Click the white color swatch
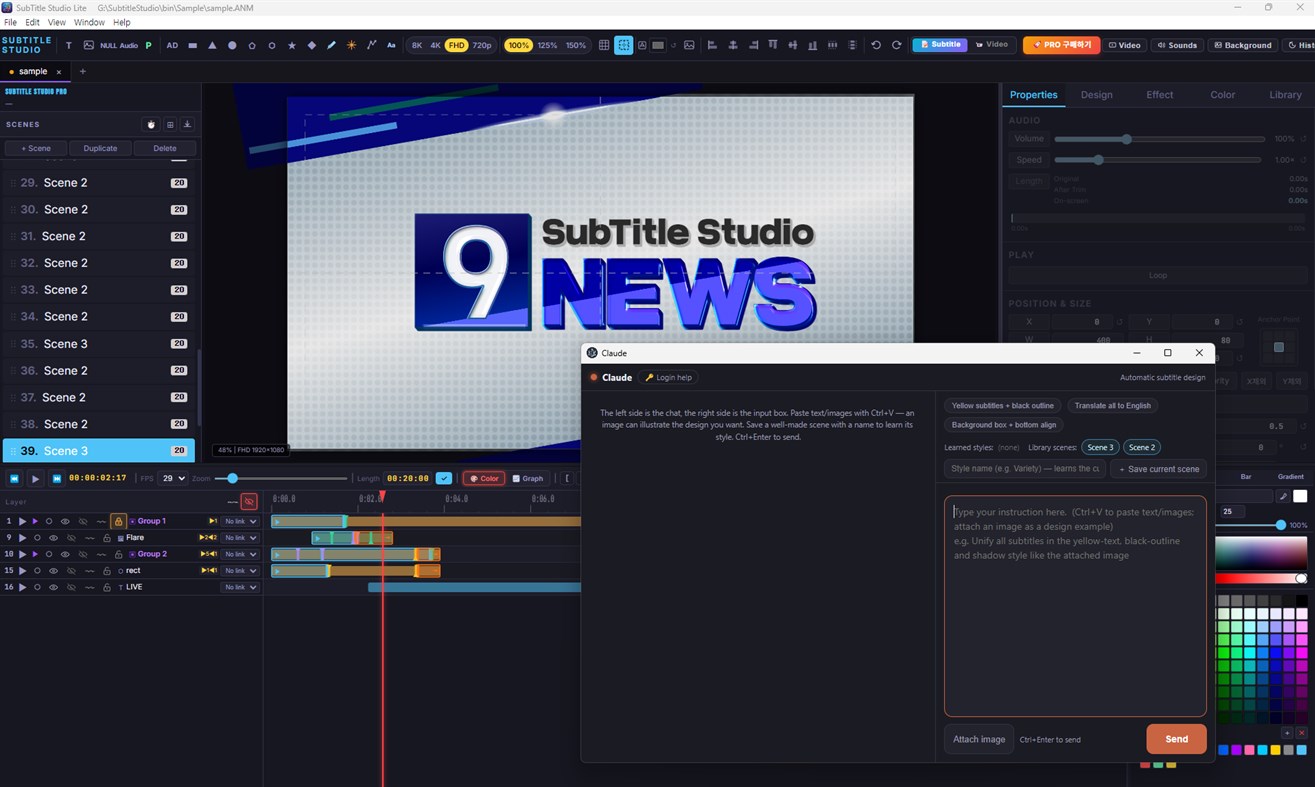 pos(1300,496)
